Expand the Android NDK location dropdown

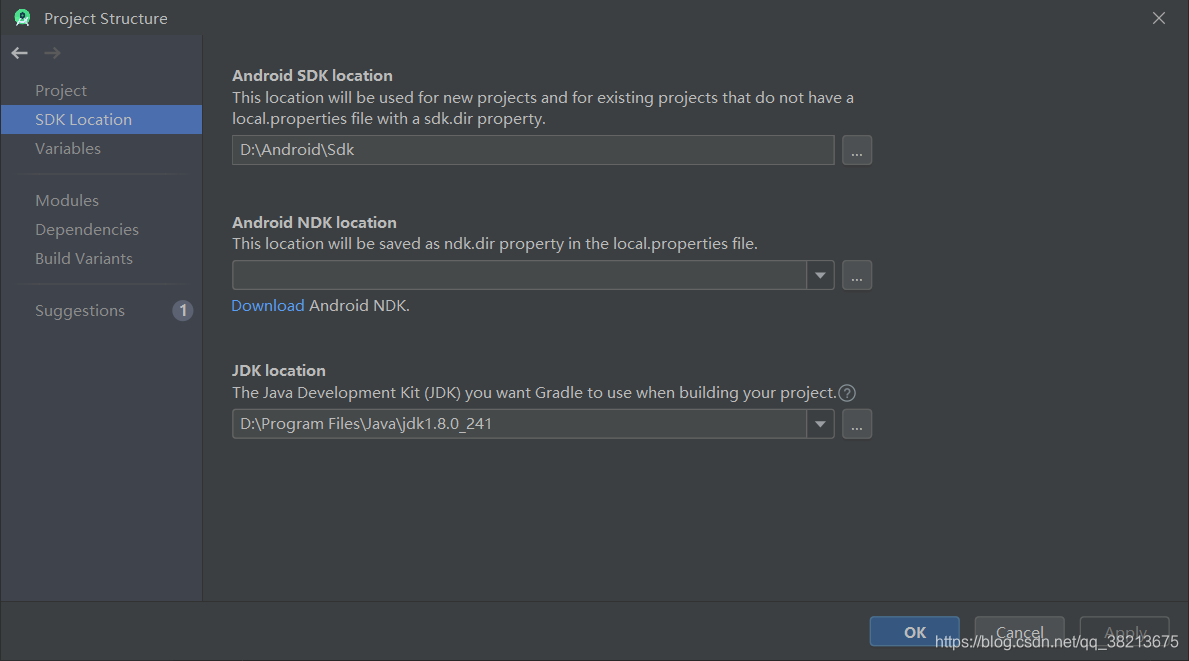pos(820,275)
